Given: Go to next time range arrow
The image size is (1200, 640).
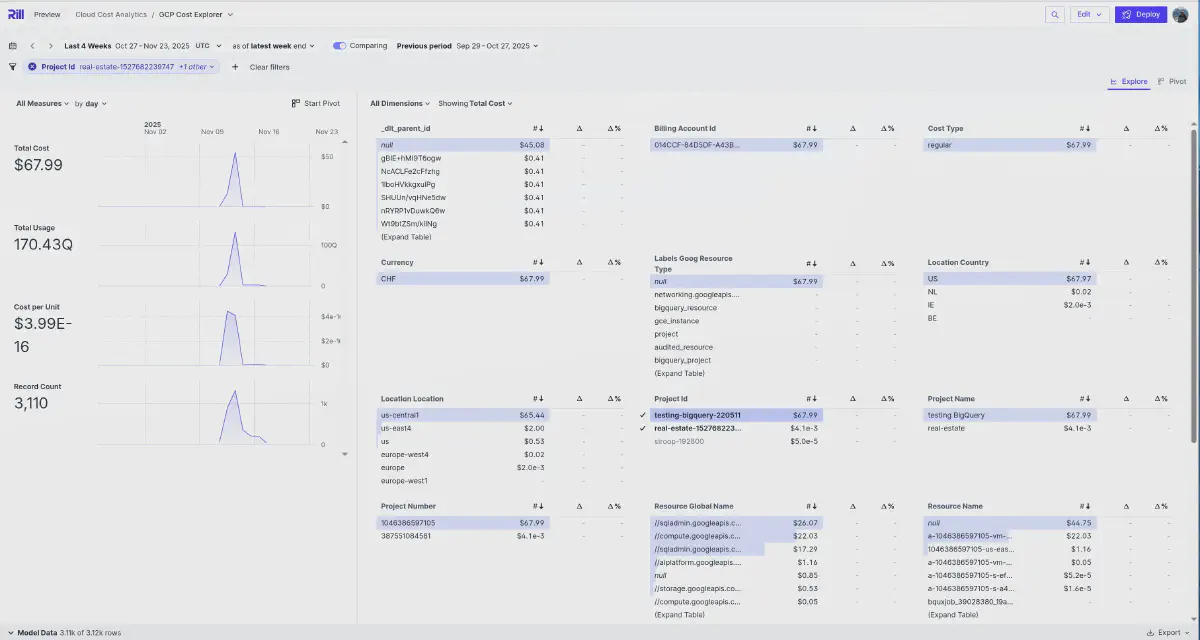Looking at the screenshot, I should coord(51,46).
